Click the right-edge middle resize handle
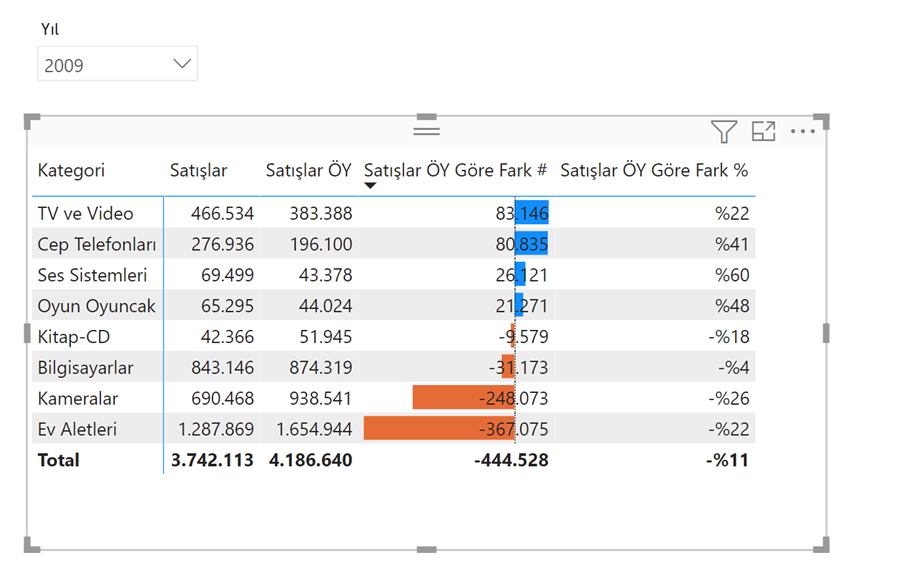900x570 pixels. click(x=826, y=333)
